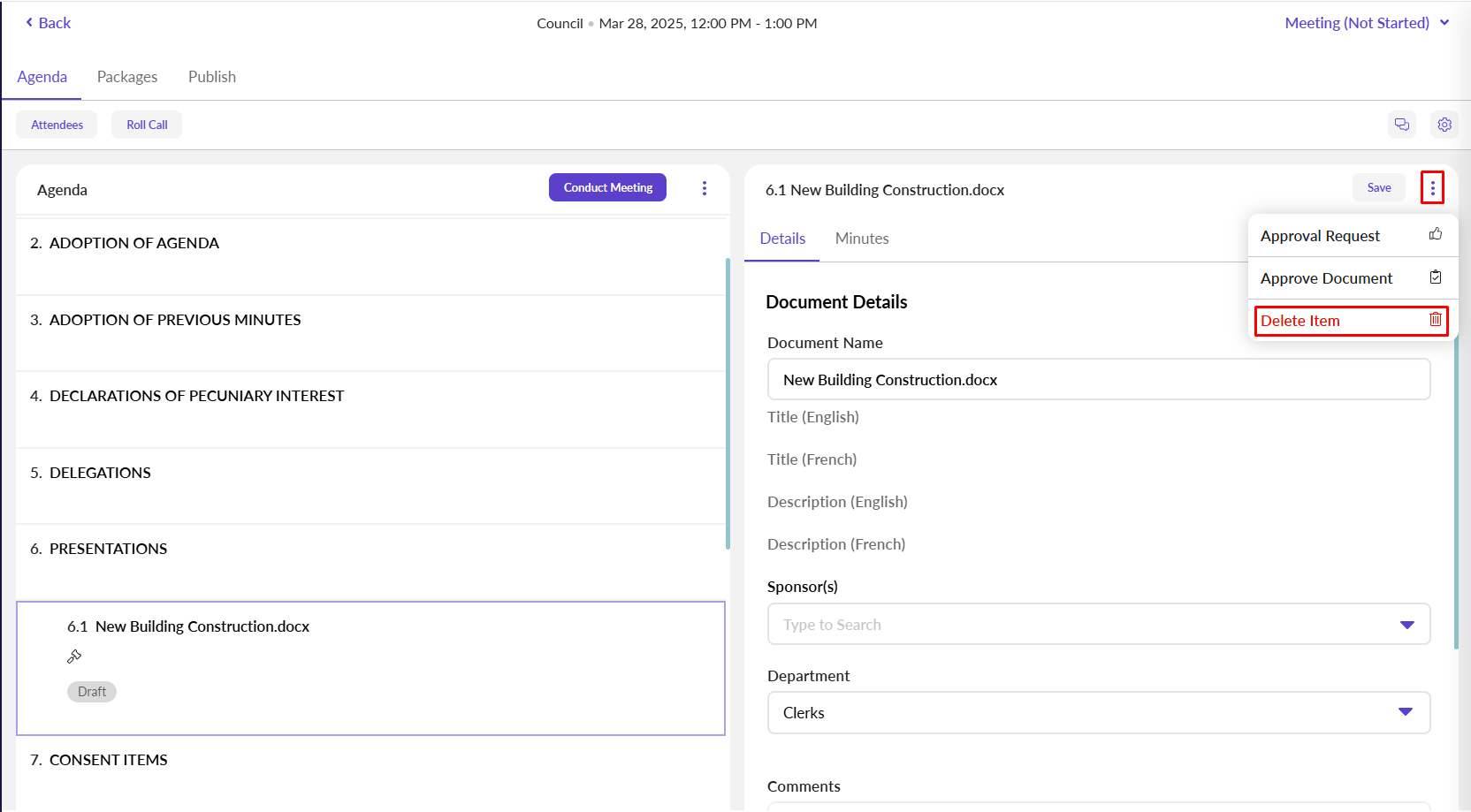Open the comments chat icon

[1401, 125]
